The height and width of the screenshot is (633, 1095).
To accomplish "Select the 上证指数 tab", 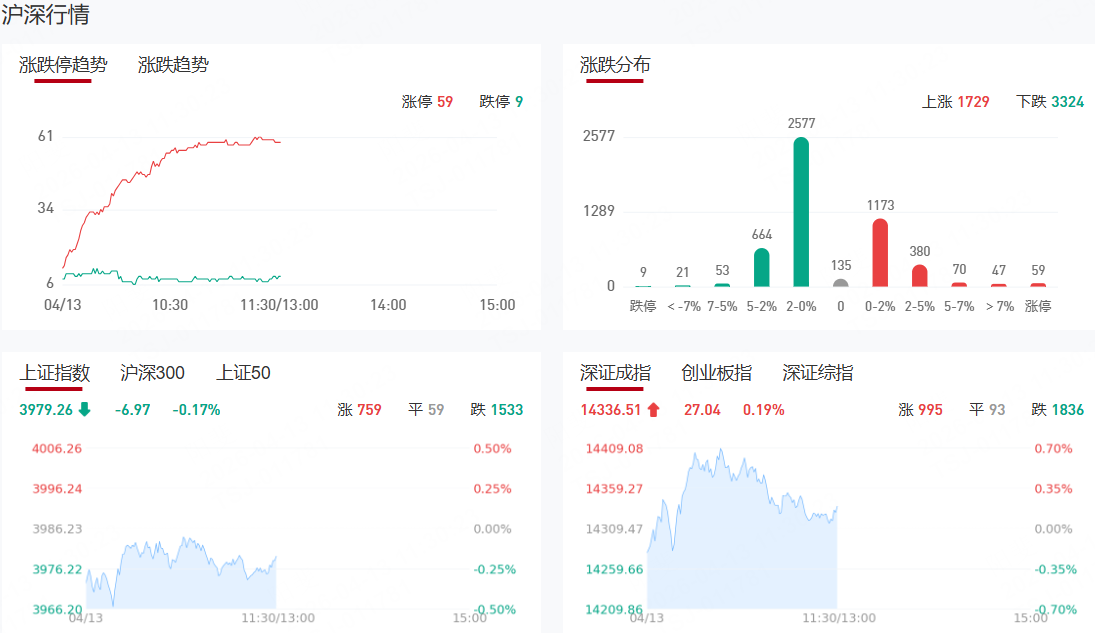I will (56, 373).
